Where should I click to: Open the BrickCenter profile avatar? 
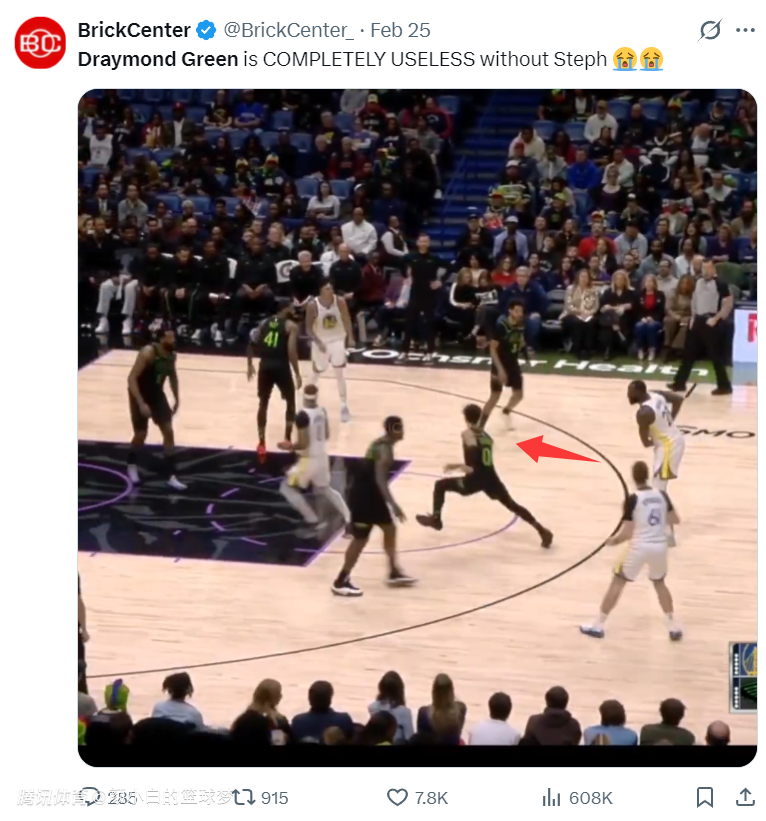tap(40, 43)
